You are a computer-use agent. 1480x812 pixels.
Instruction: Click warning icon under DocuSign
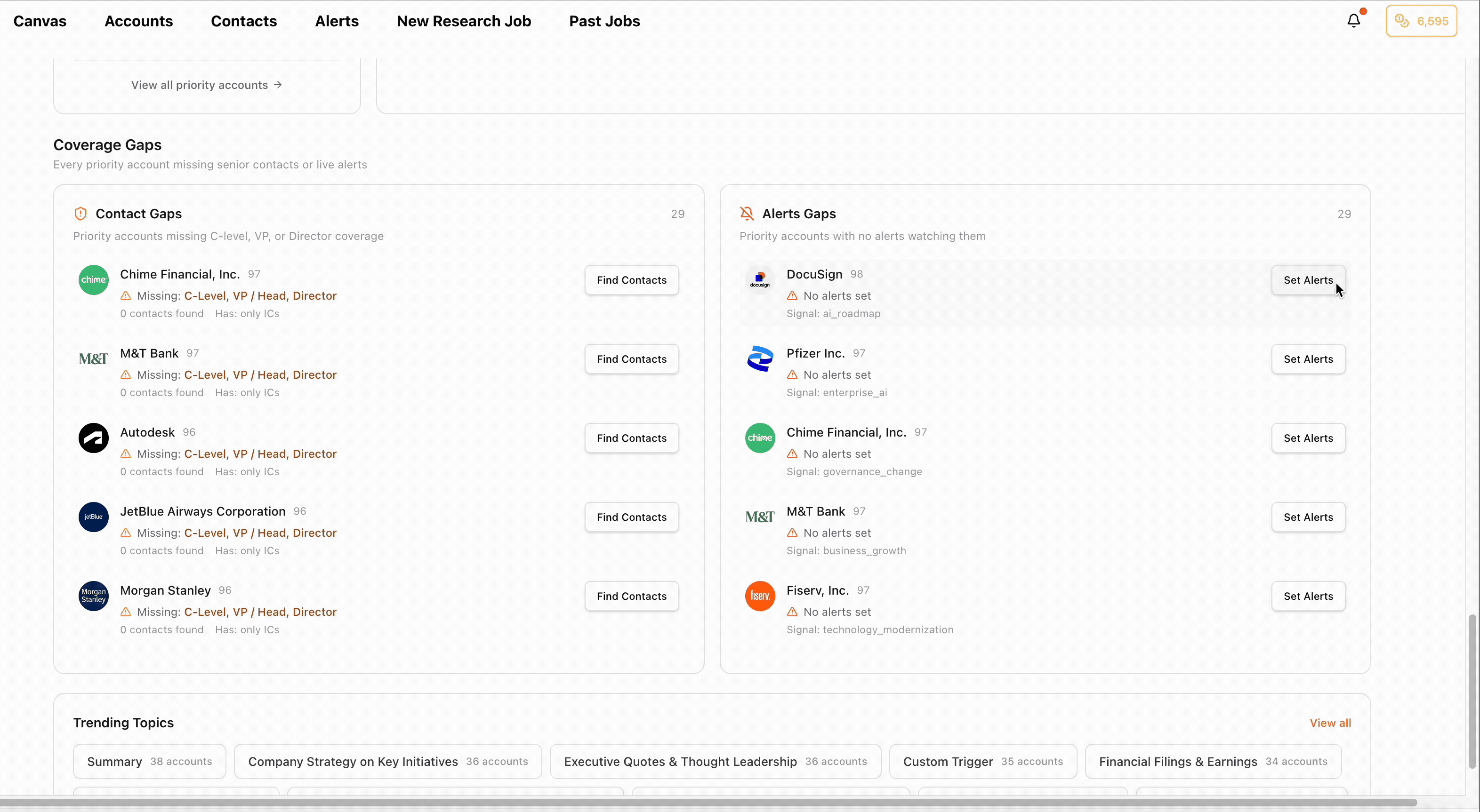coord(792,296)
